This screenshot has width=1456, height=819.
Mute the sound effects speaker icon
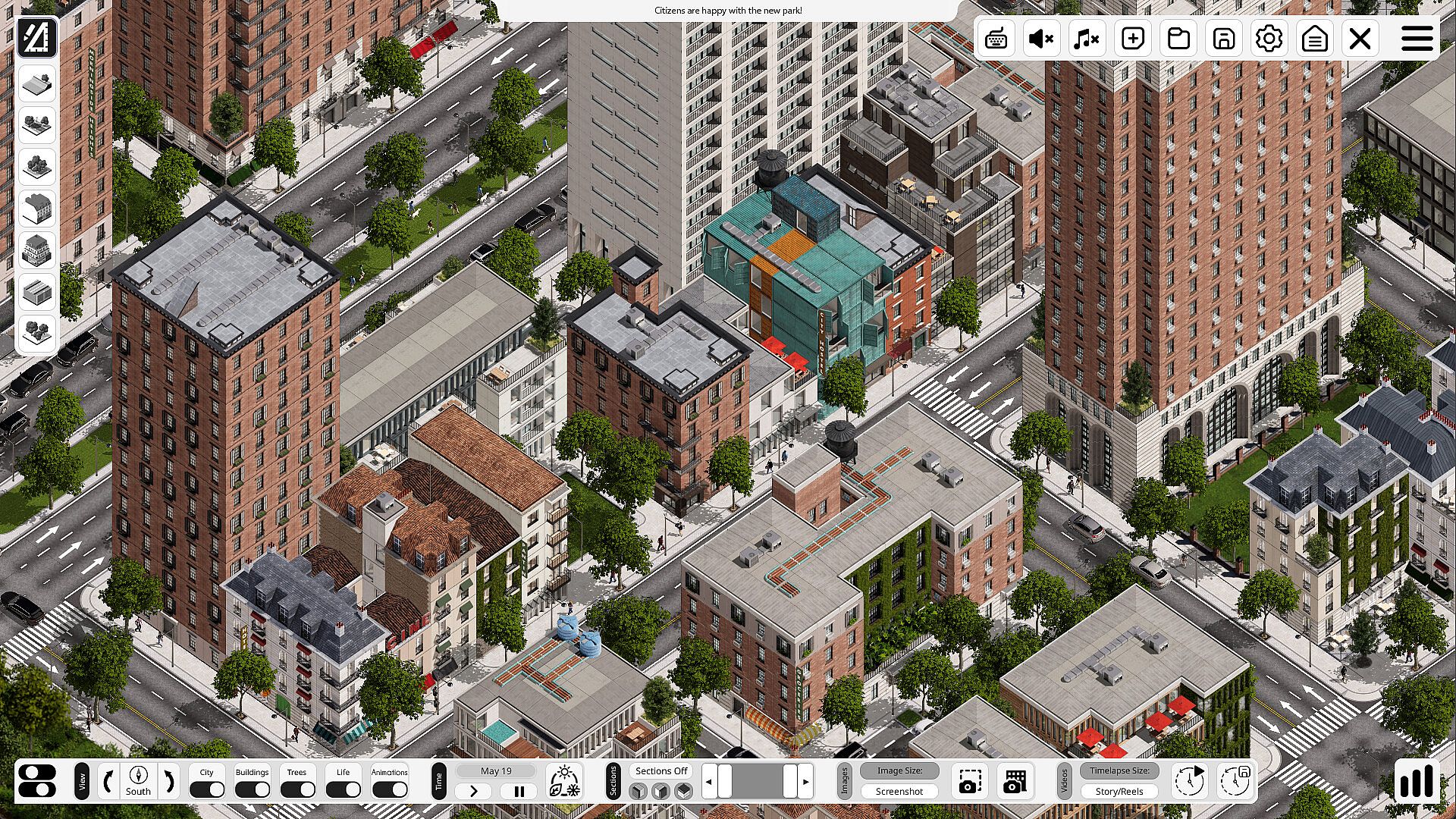click(1041, 39)
